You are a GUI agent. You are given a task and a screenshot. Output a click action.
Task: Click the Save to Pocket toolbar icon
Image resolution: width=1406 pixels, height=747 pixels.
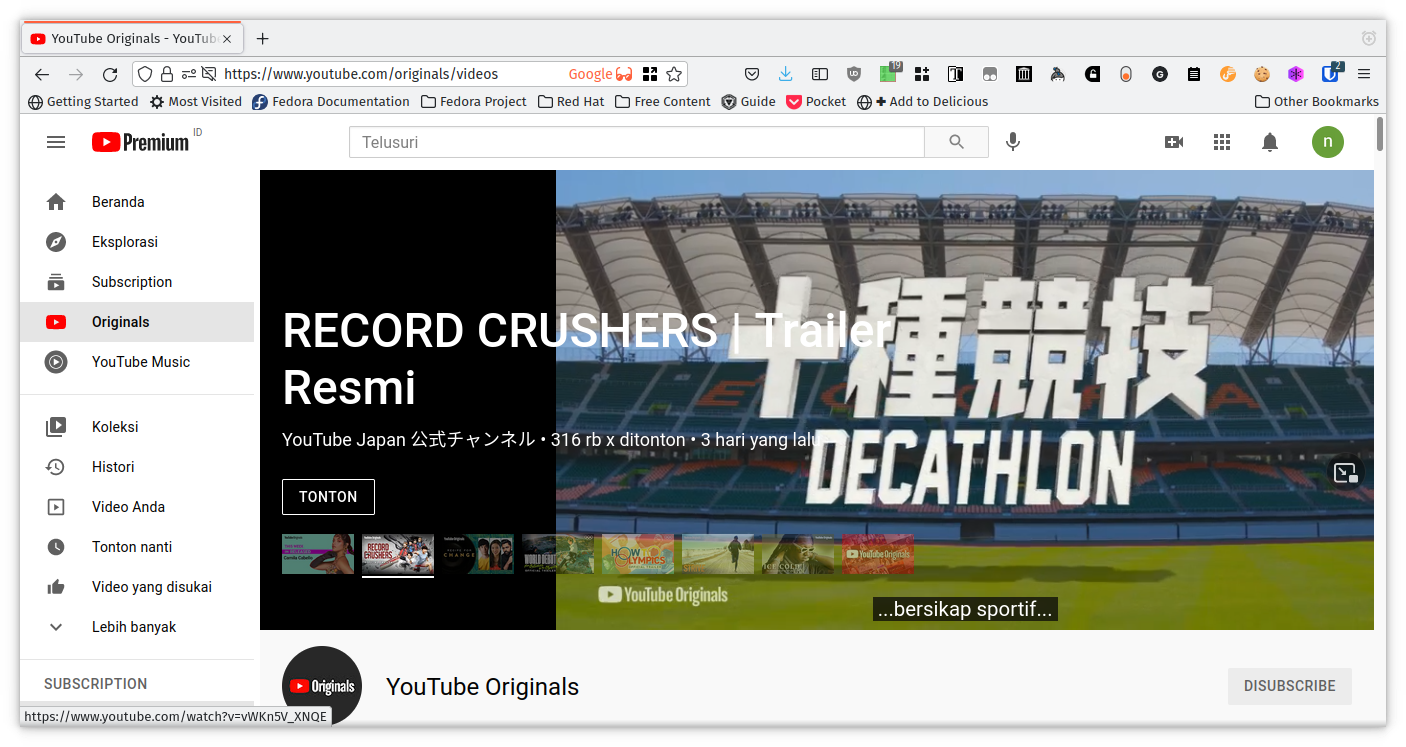pos(752,74)
